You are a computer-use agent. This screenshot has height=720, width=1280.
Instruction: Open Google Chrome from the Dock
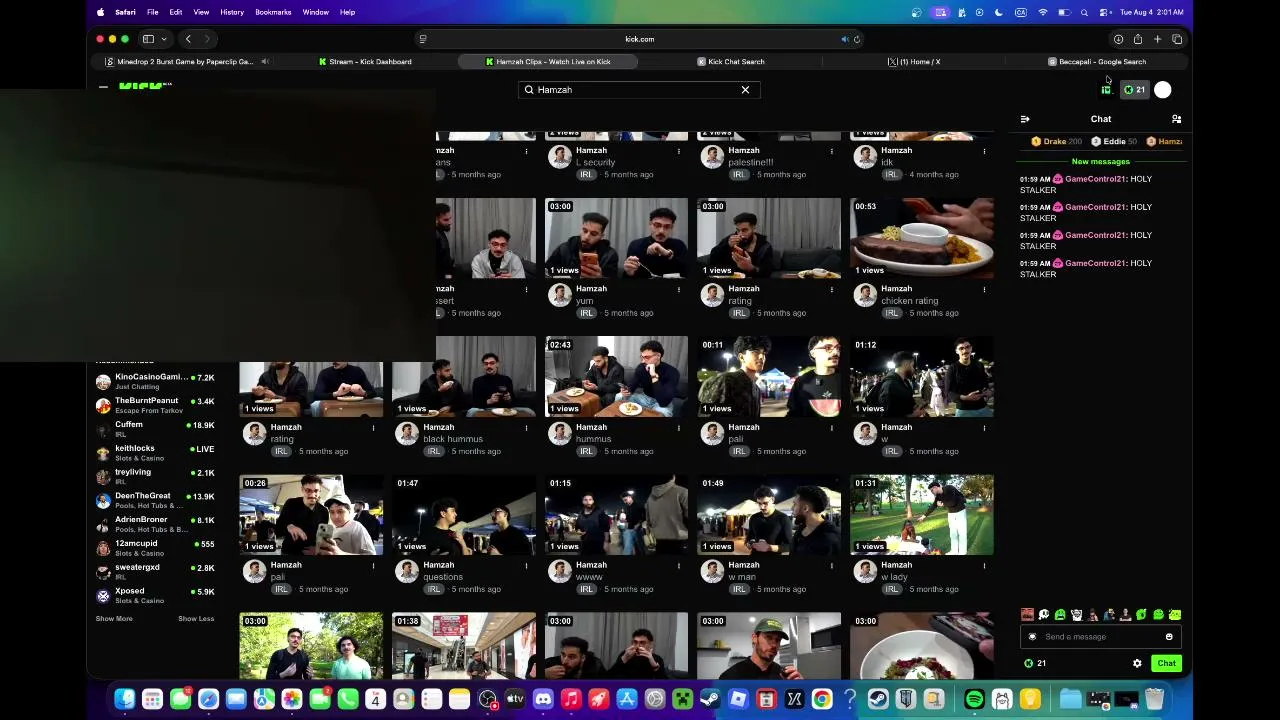click(822, 699)
